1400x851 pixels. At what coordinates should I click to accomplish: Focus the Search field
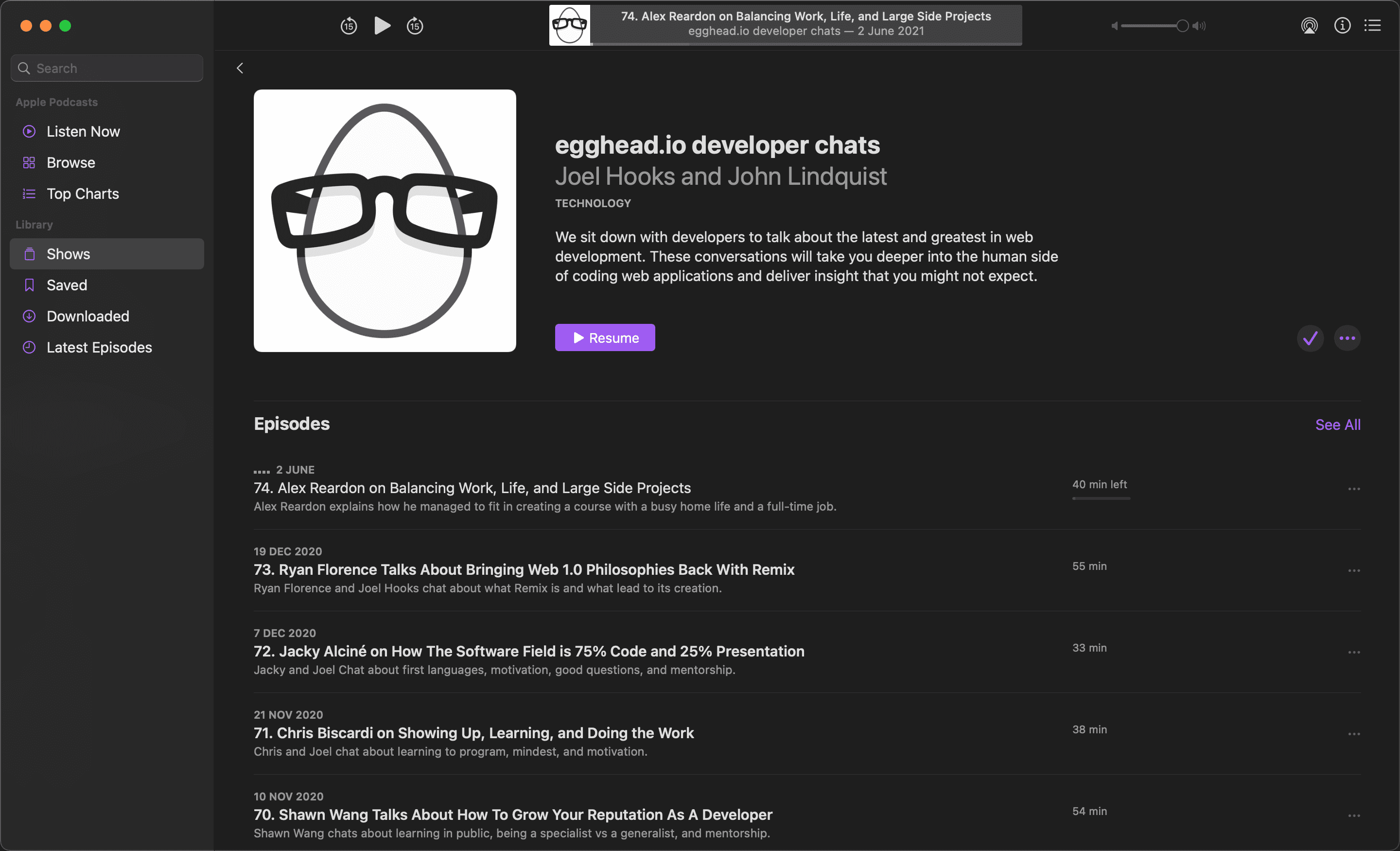click(107, 68)
